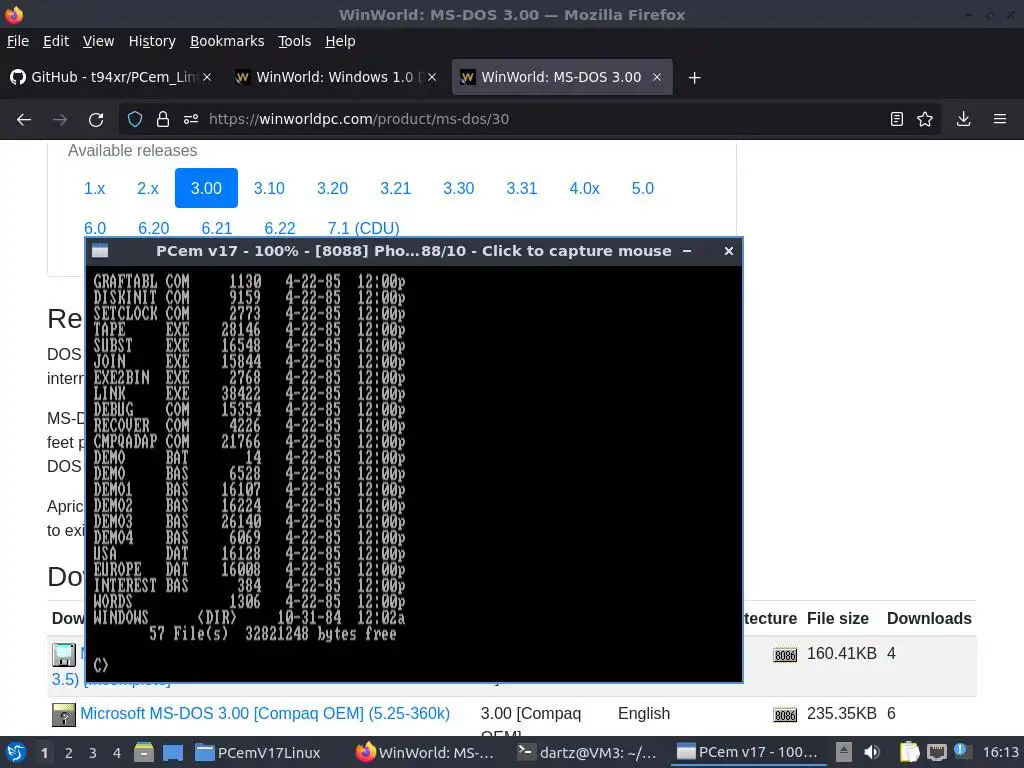
Task: Close the PCem v17 emulator window
Action: (729, 251)
